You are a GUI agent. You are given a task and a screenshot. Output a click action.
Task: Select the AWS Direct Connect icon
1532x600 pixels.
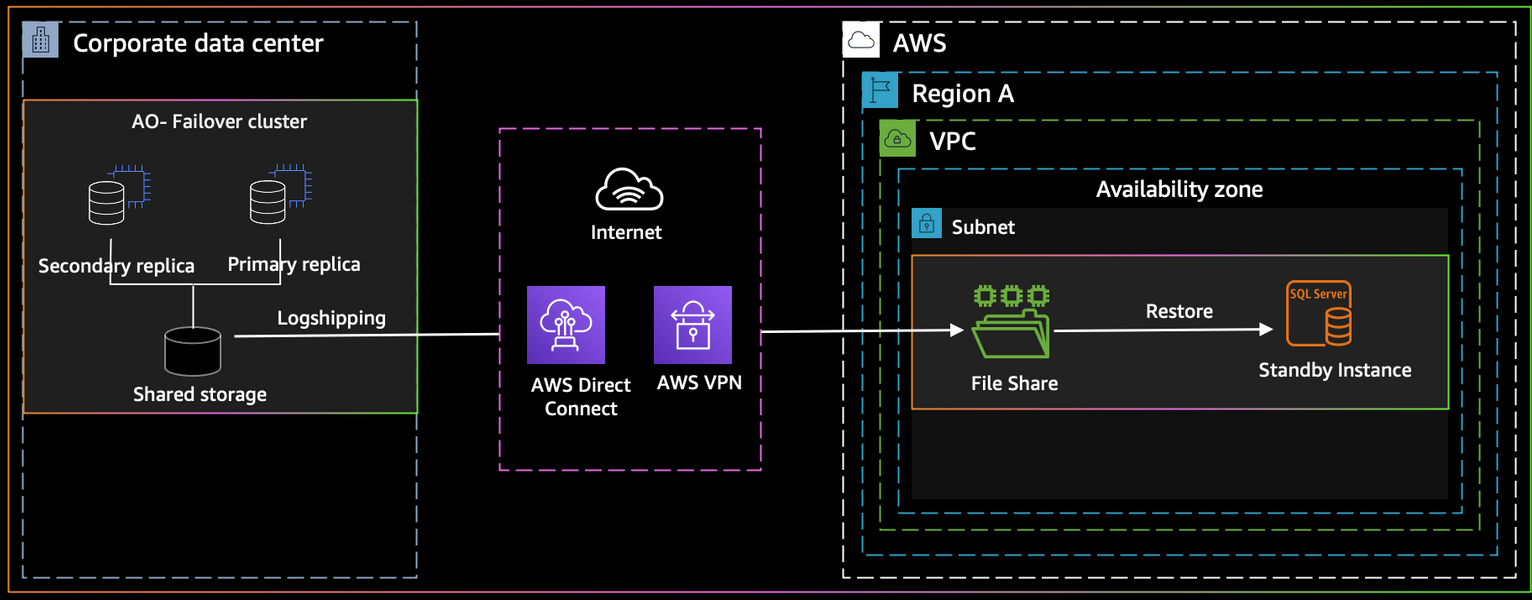(x=566, y=325)
